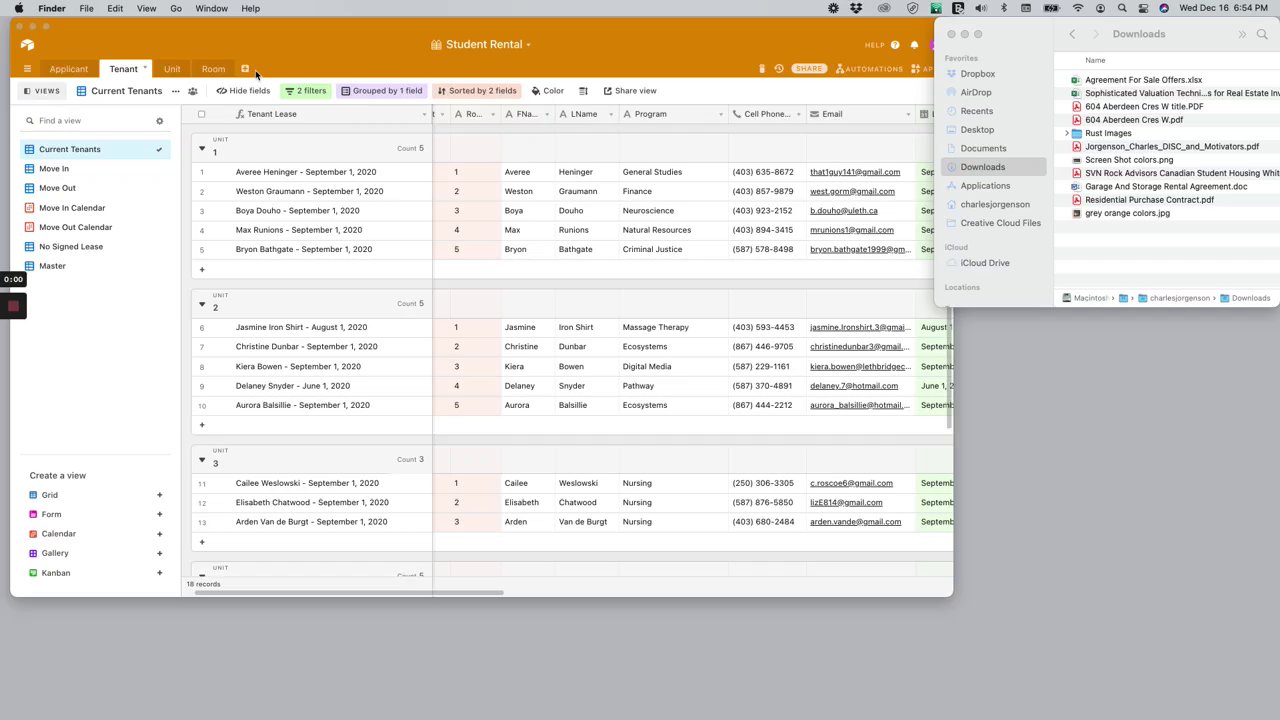Click Share view button
The image size is (1280, 720).
coord(630,91)
